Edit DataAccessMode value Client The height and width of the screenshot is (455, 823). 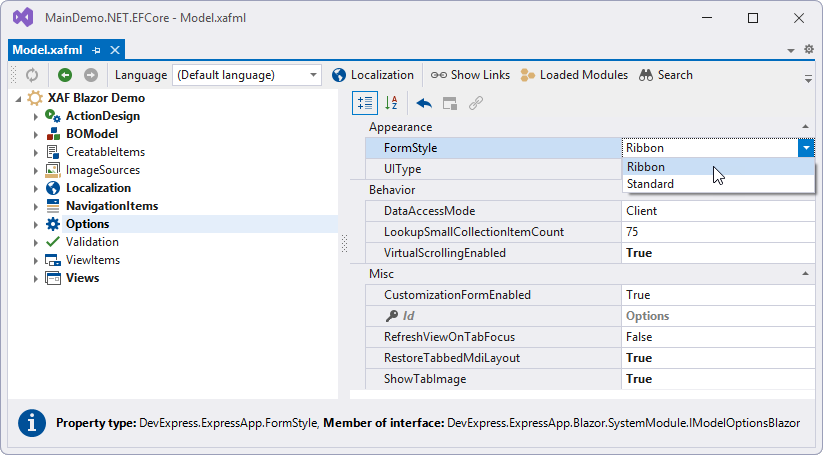718,211
